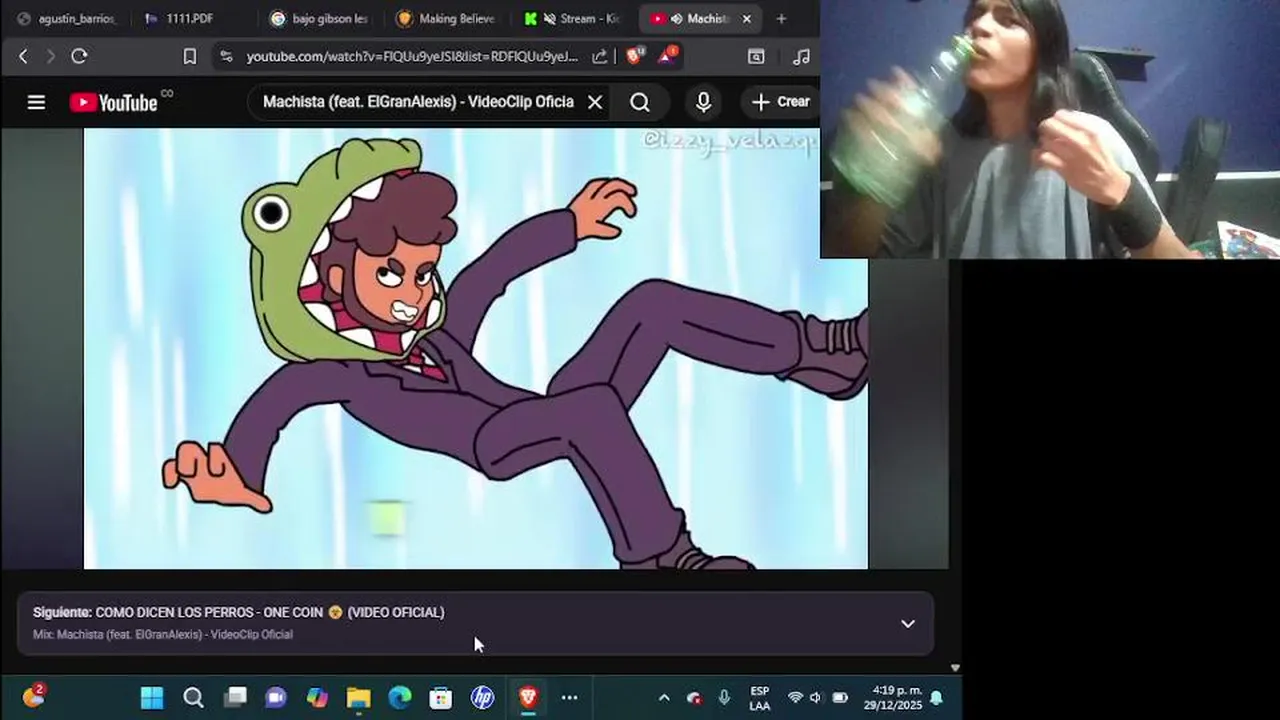Share the page using the share icon
Image resolution: width=1280 pixels, height=720 pixels.
pyautogui.click(x=600, y=57)
